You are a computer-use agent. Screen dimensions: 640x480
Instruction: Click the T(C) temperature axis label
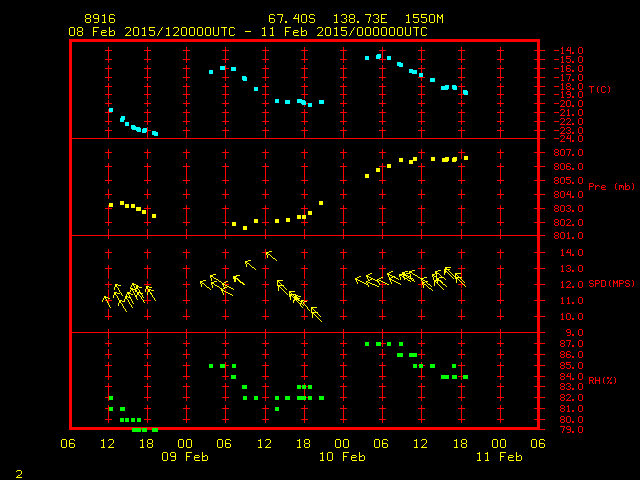pos(600,89)
